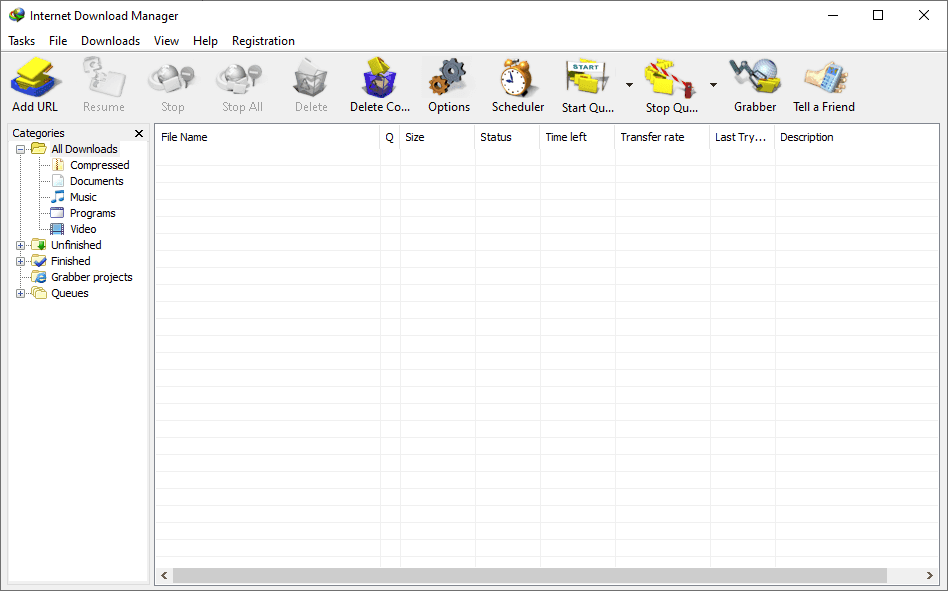Open the Help menu
Image resolution: width=948 pixels, height=591 pixels.
click(206, 40)
